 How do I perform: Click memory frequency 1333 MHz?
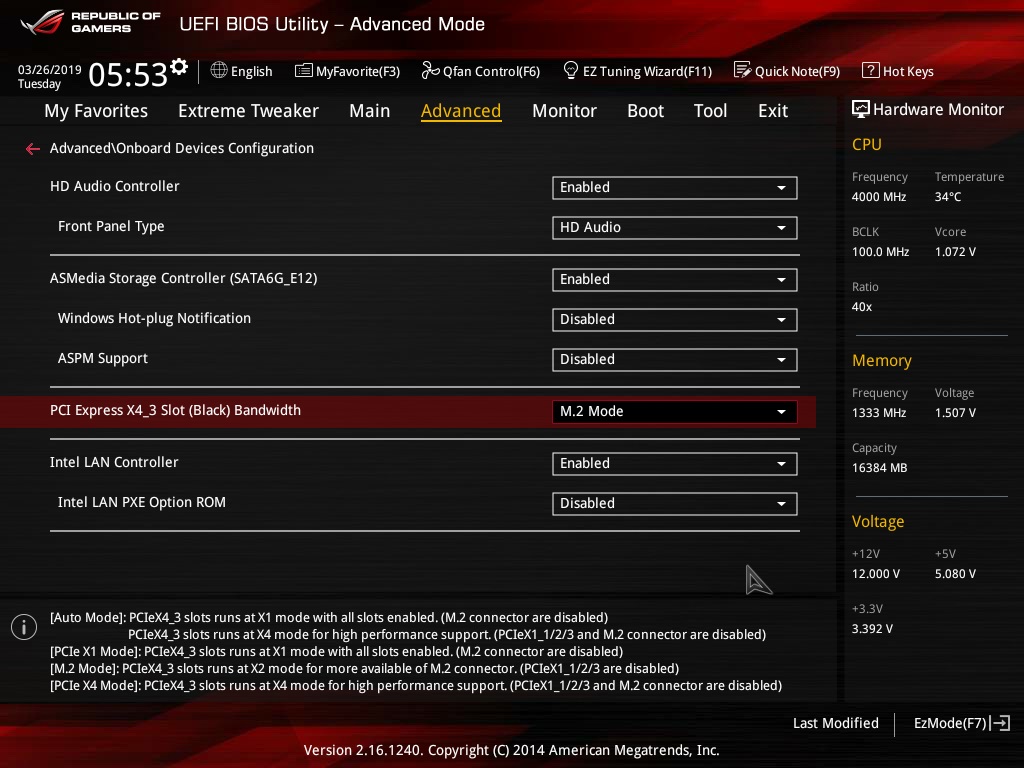coord(879,413)
